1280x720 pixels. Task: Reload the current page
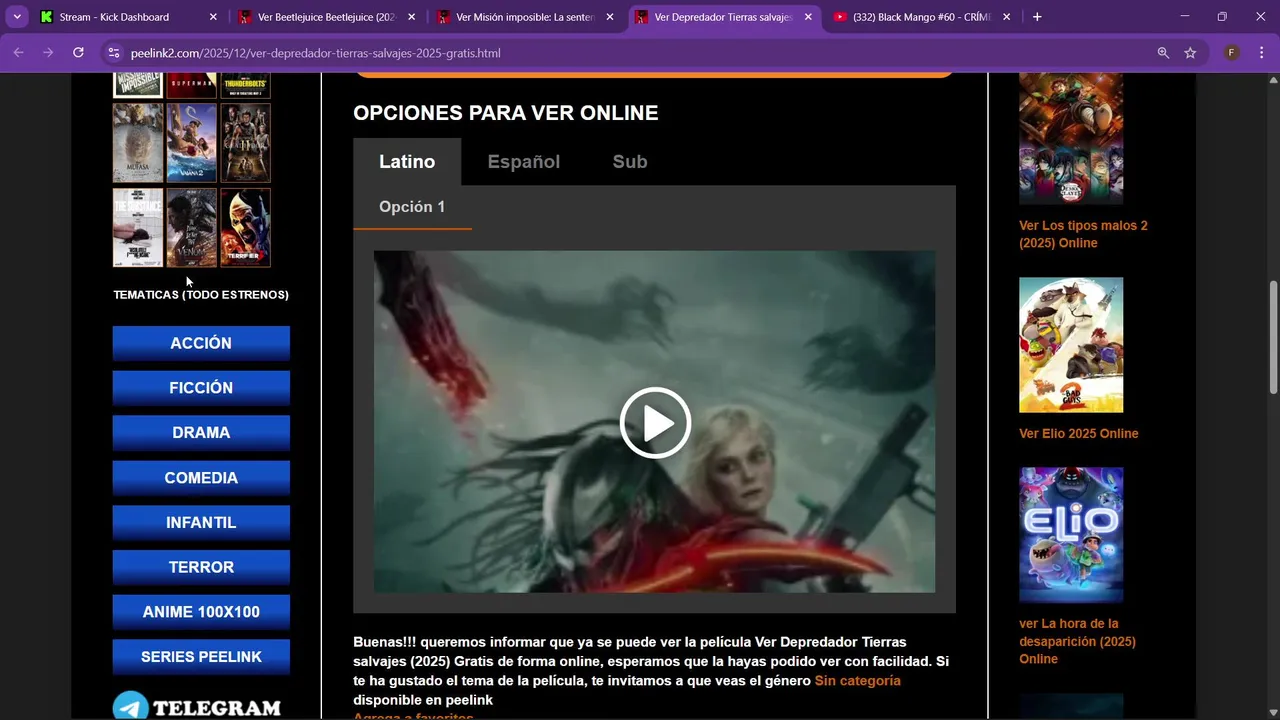click(x=78, y=53)
